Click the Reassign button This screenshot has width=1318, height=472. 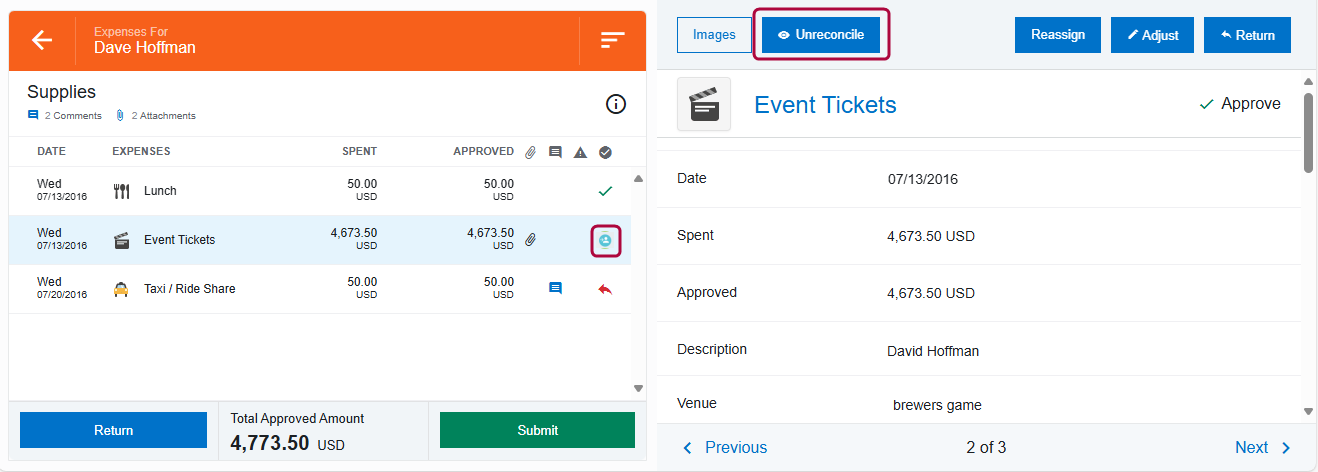[x=1057, y=35]
